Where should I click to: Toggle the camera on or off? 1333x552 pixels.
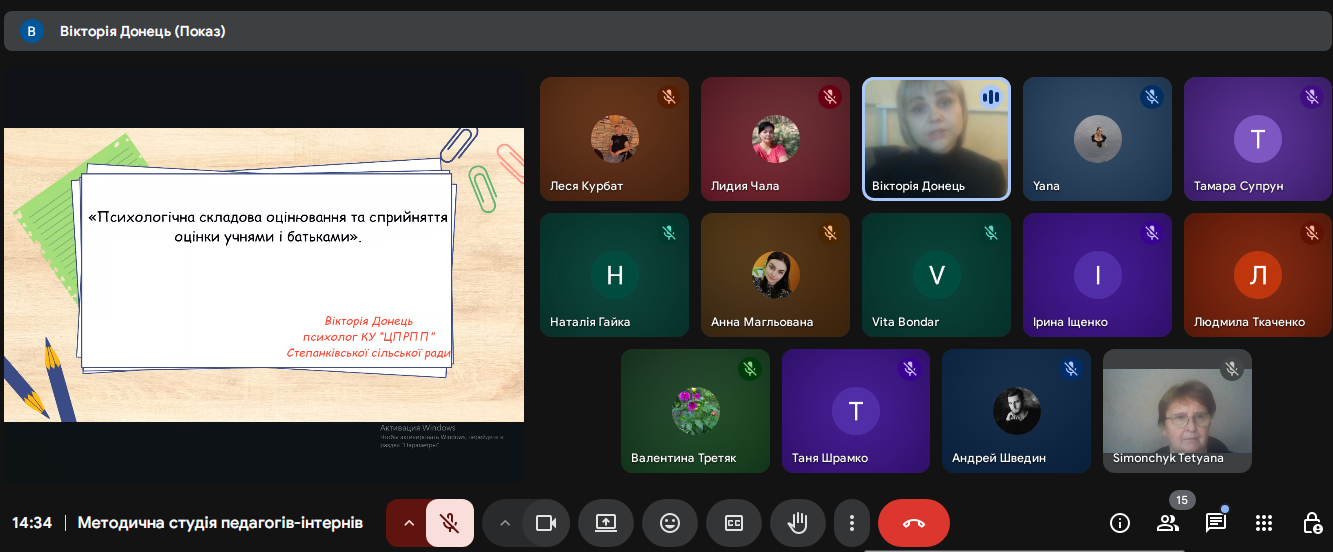pyautogui.click(x=545, y=523)
